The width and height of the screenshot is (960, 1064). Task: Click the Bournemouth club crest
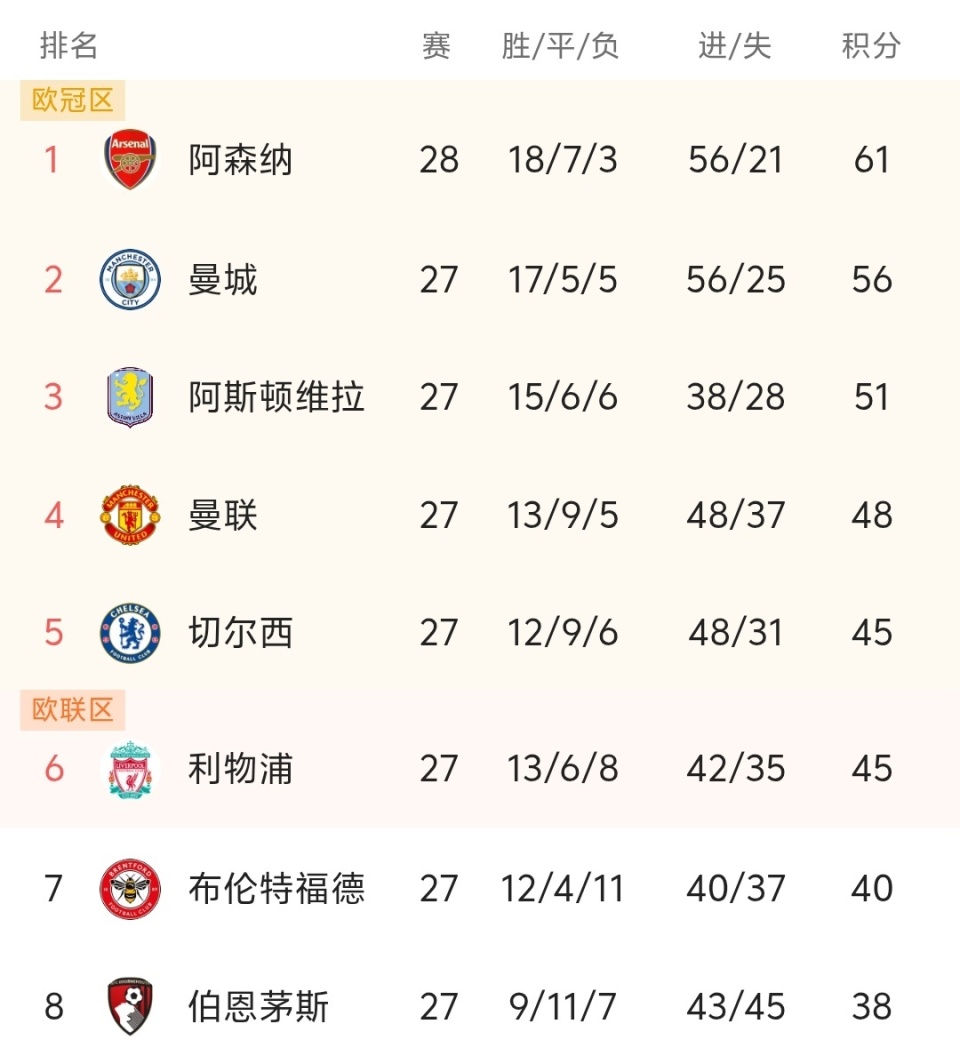point(130,1006)
